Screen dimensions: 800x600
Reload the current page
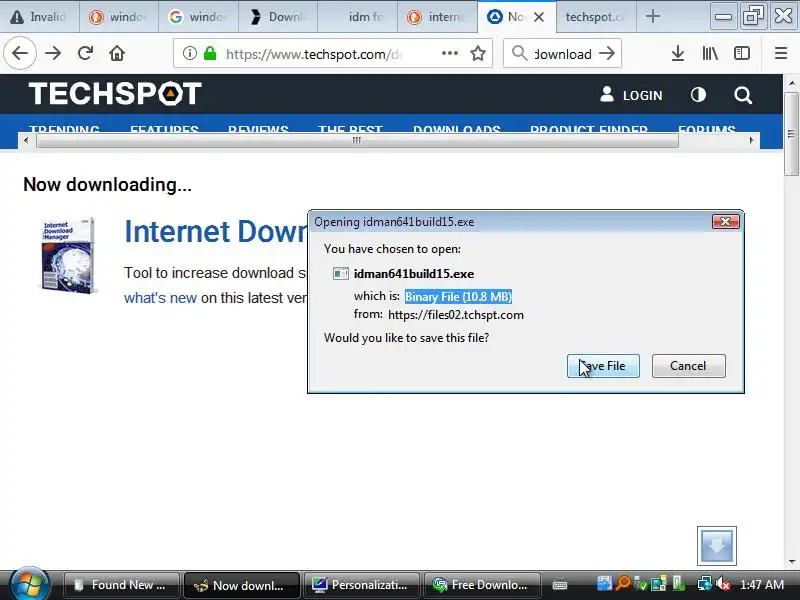[x=85, y=53]
